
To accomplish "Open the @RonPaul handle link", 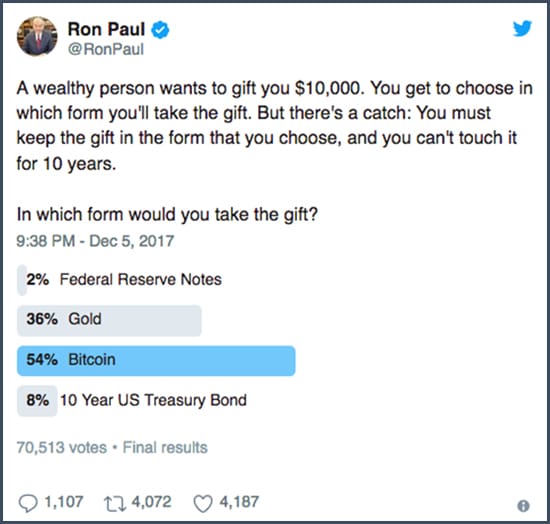I will click(106, 49).
